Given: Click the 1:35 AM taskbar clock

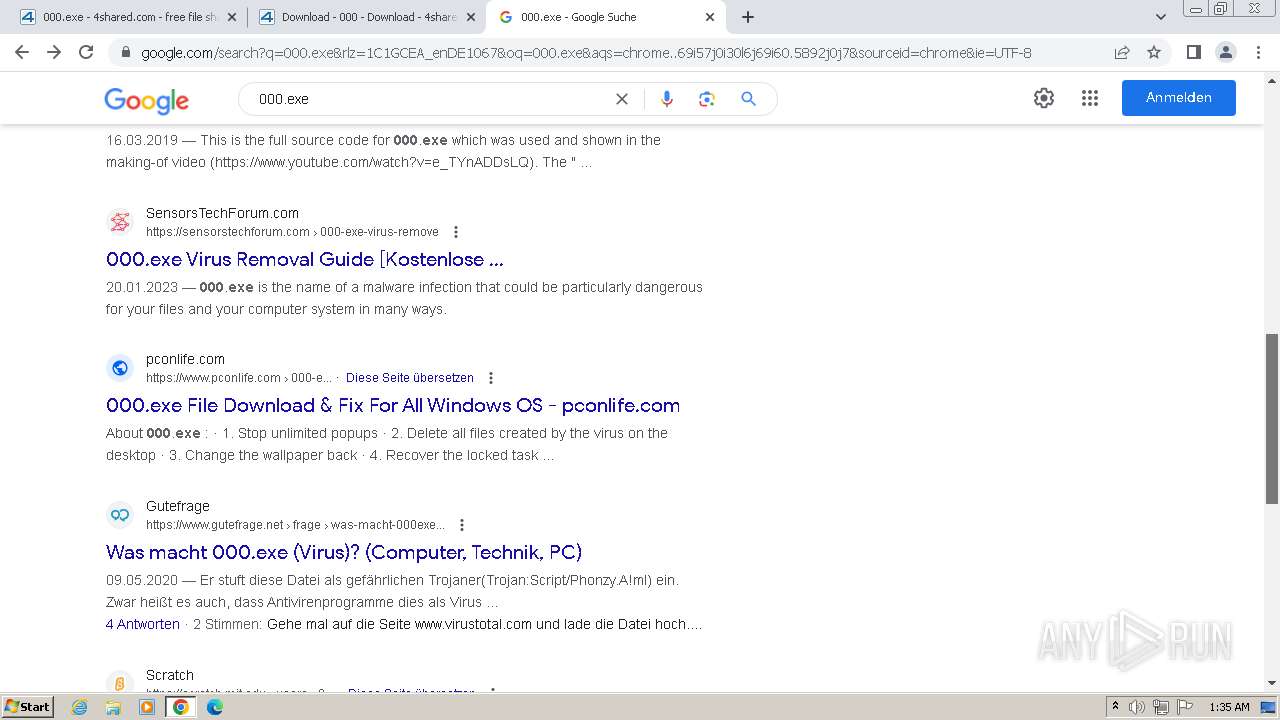Looking at the screenshot, I should pyautogui.click(x=1229, y=707).
